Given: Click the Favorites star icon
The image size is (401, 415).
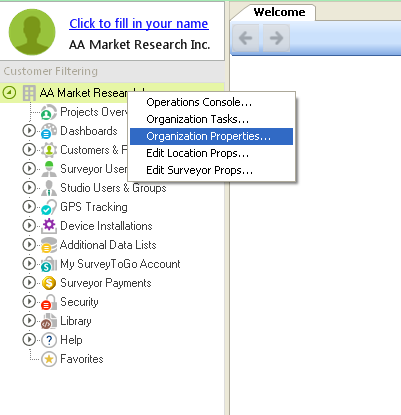Looking at the screenshot, I should pyautogui.click(x=49, y=359).
